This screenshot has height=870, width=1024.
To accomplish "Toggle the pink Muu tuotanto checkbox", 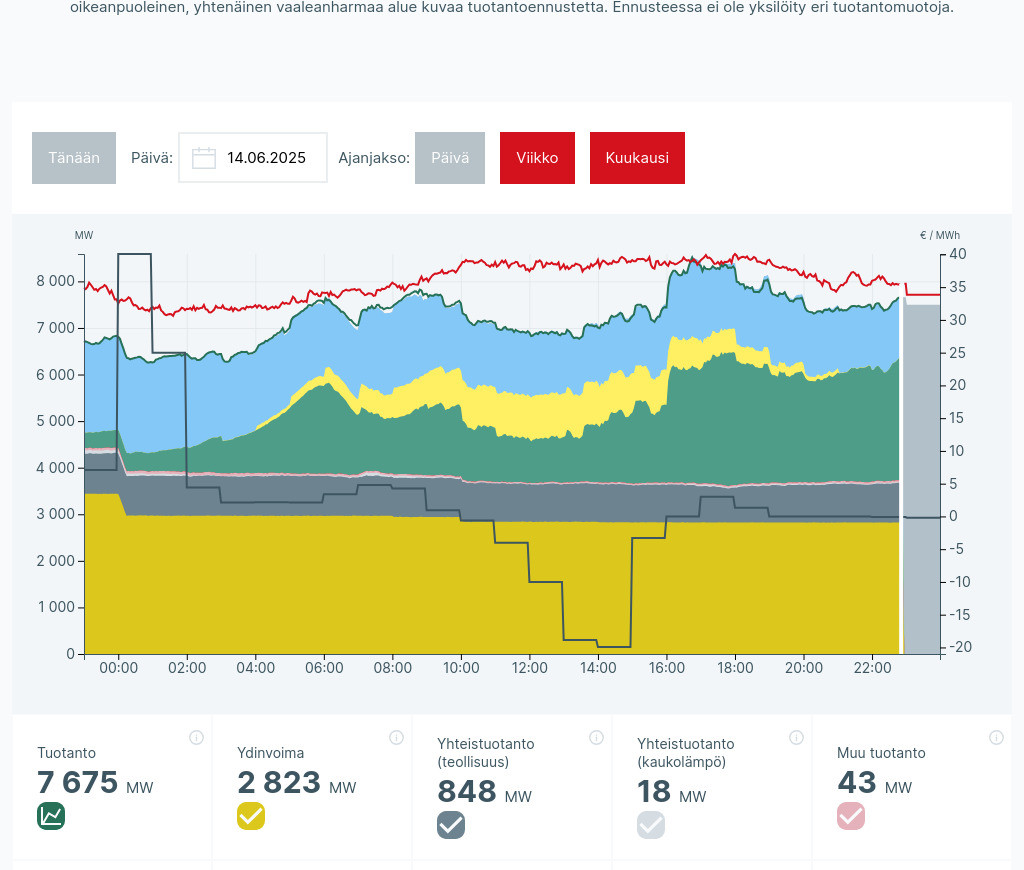I will point(851,816).
